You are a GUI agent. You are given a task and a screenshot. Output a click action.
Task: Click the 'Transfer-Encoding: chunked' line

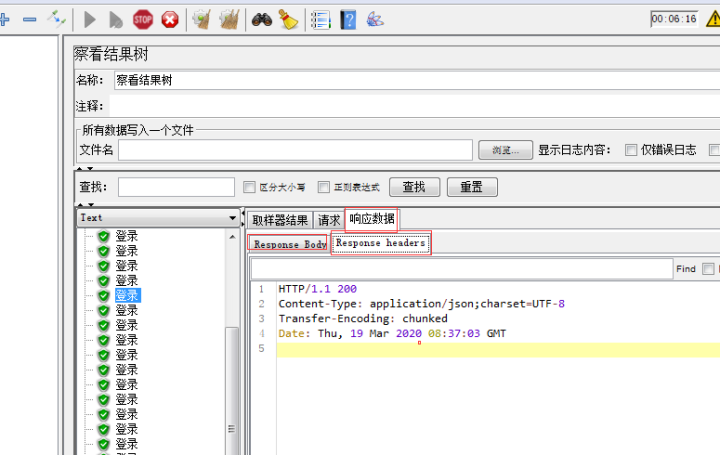(363, 318)
